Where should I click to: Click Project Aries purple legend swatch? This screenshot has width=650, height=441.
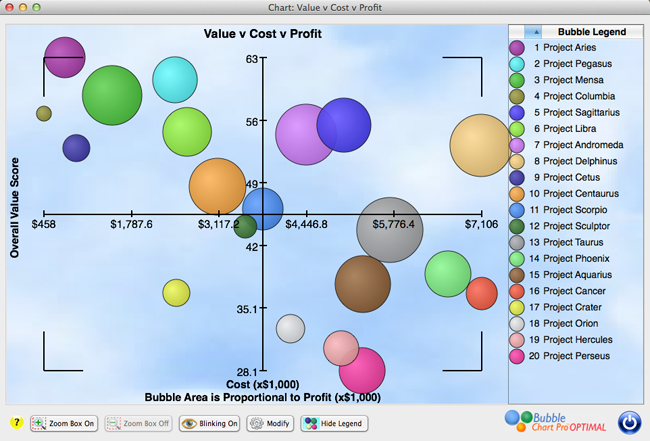tap(517, 47)
